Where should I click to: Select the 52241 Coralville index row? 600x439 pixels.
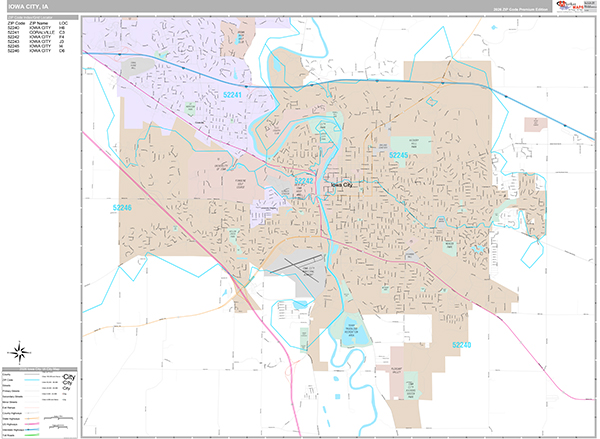40,31
